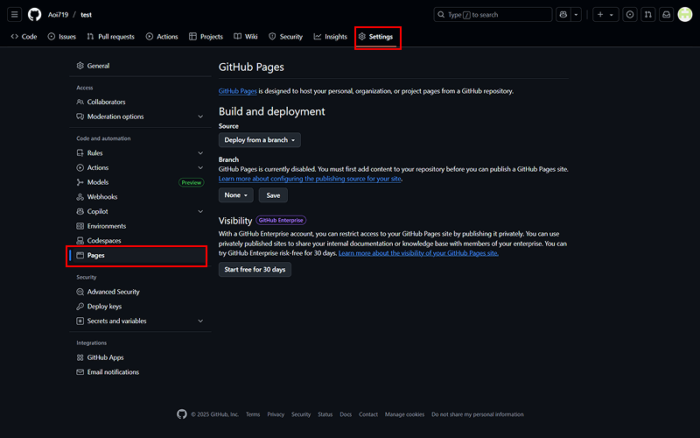Open the pull requests icon in top header
The image size is (700, 438).
tap(648, 15)
